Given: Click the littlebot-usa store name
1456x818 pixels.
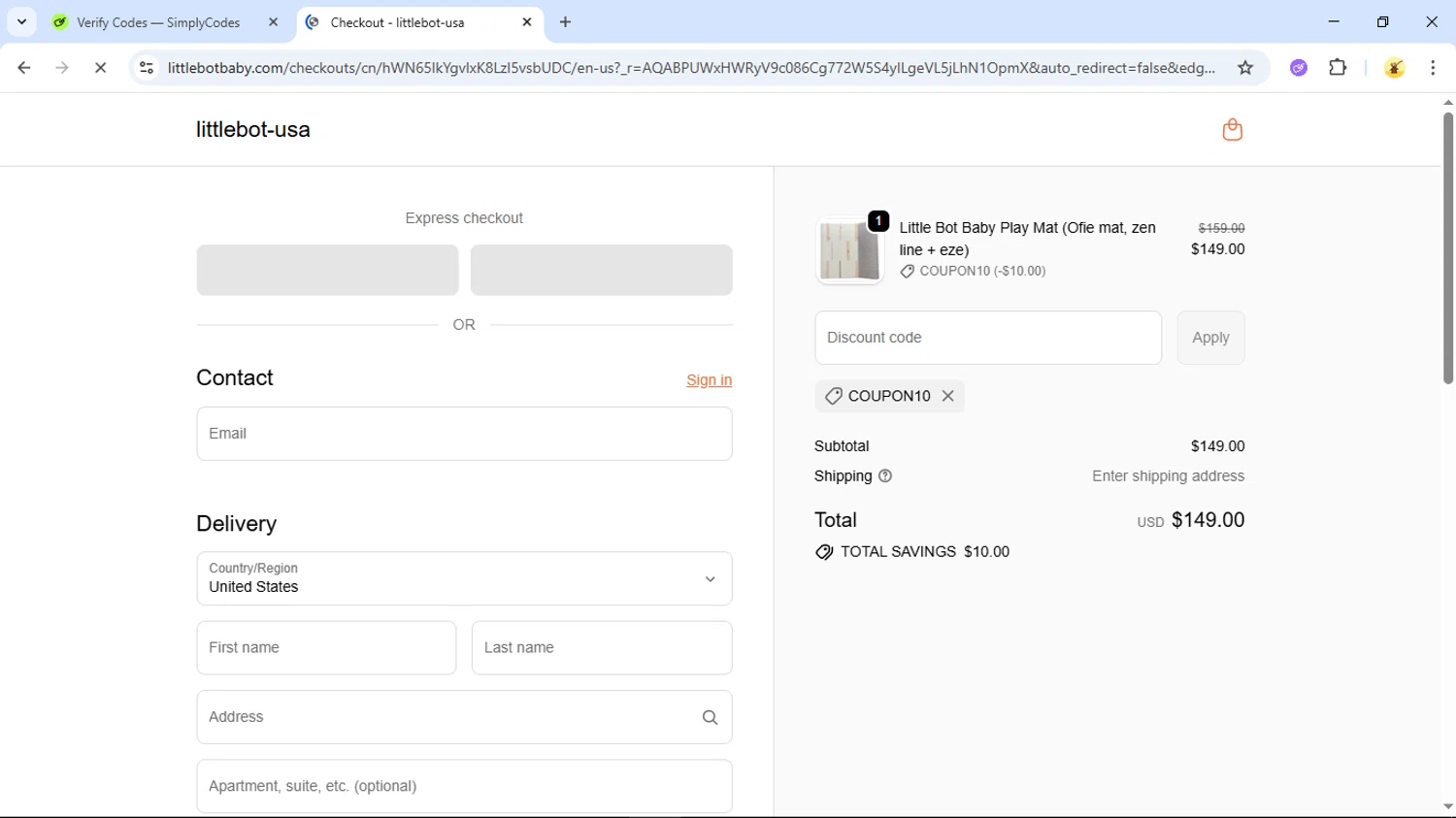Looking at the screenshot, I should point(253,130).
